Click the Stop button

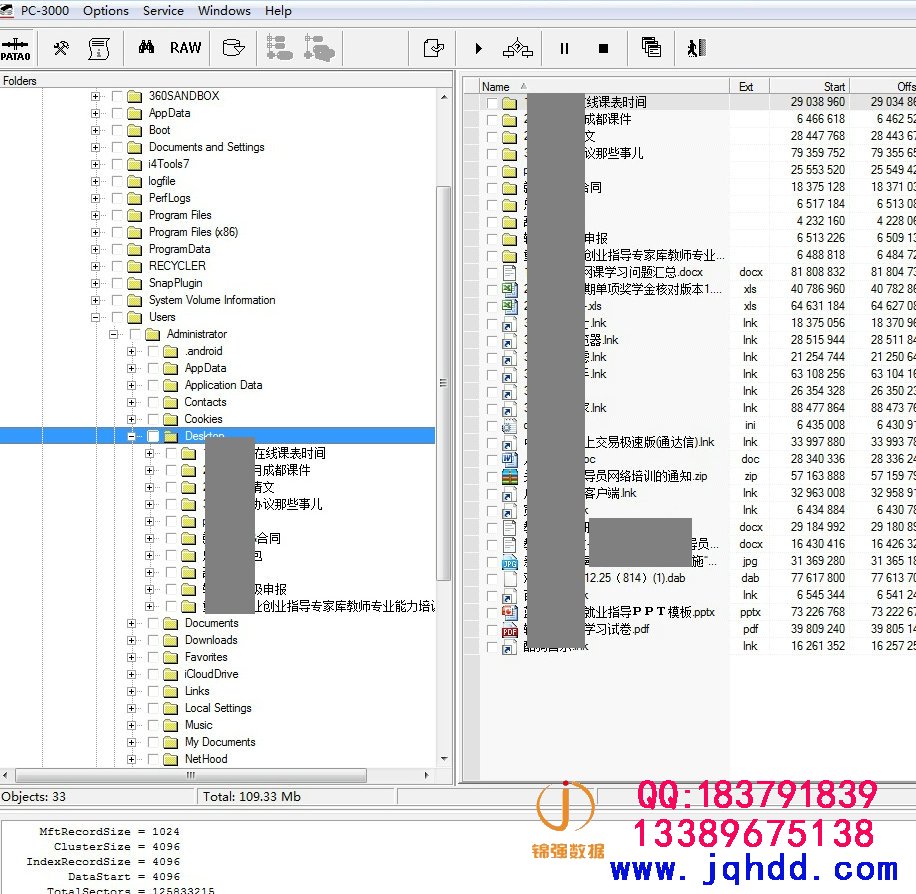point(603,48)
